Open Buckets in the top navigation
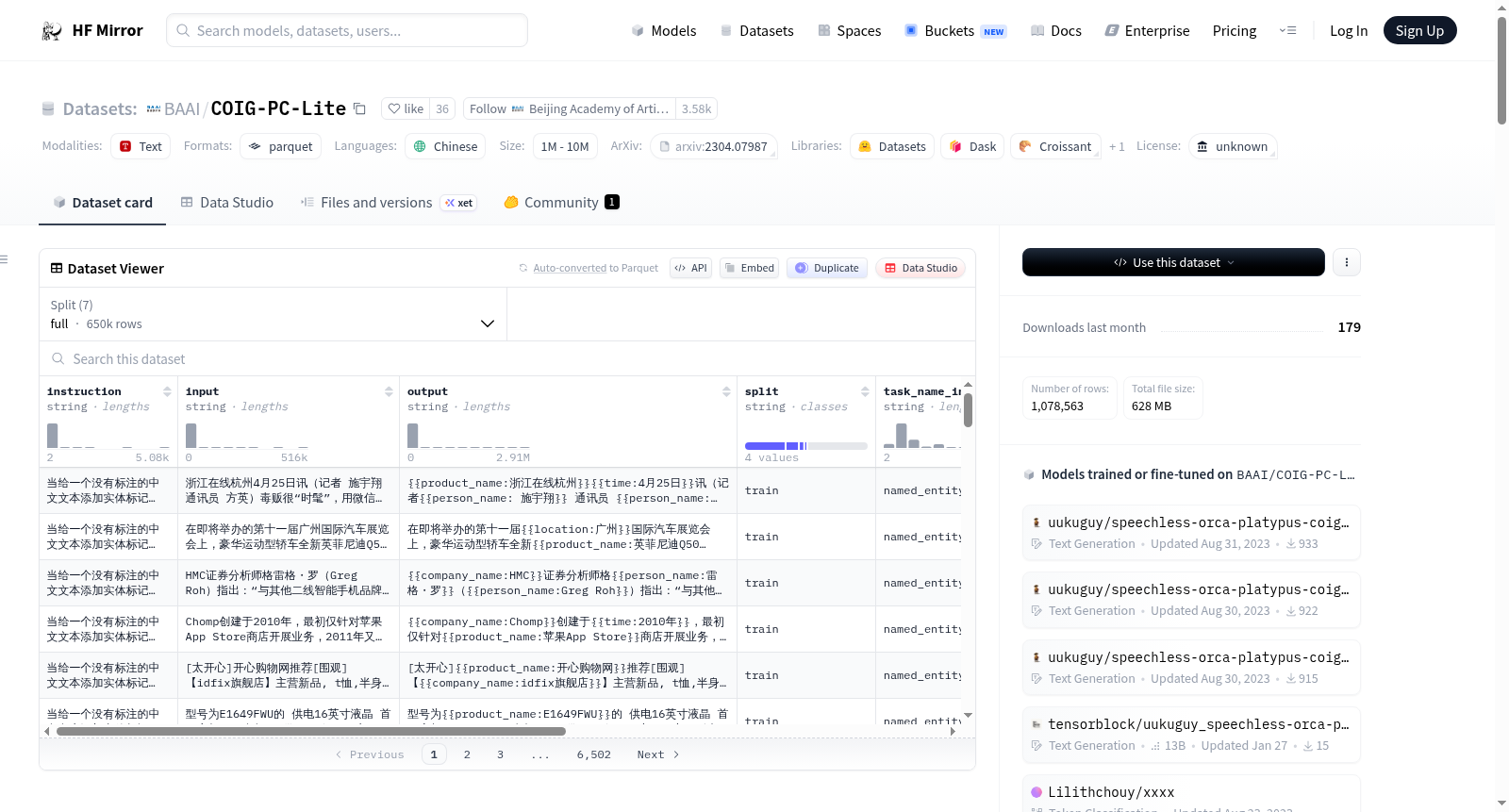Viewport: 1509px width, 812px height. [954, 30]
